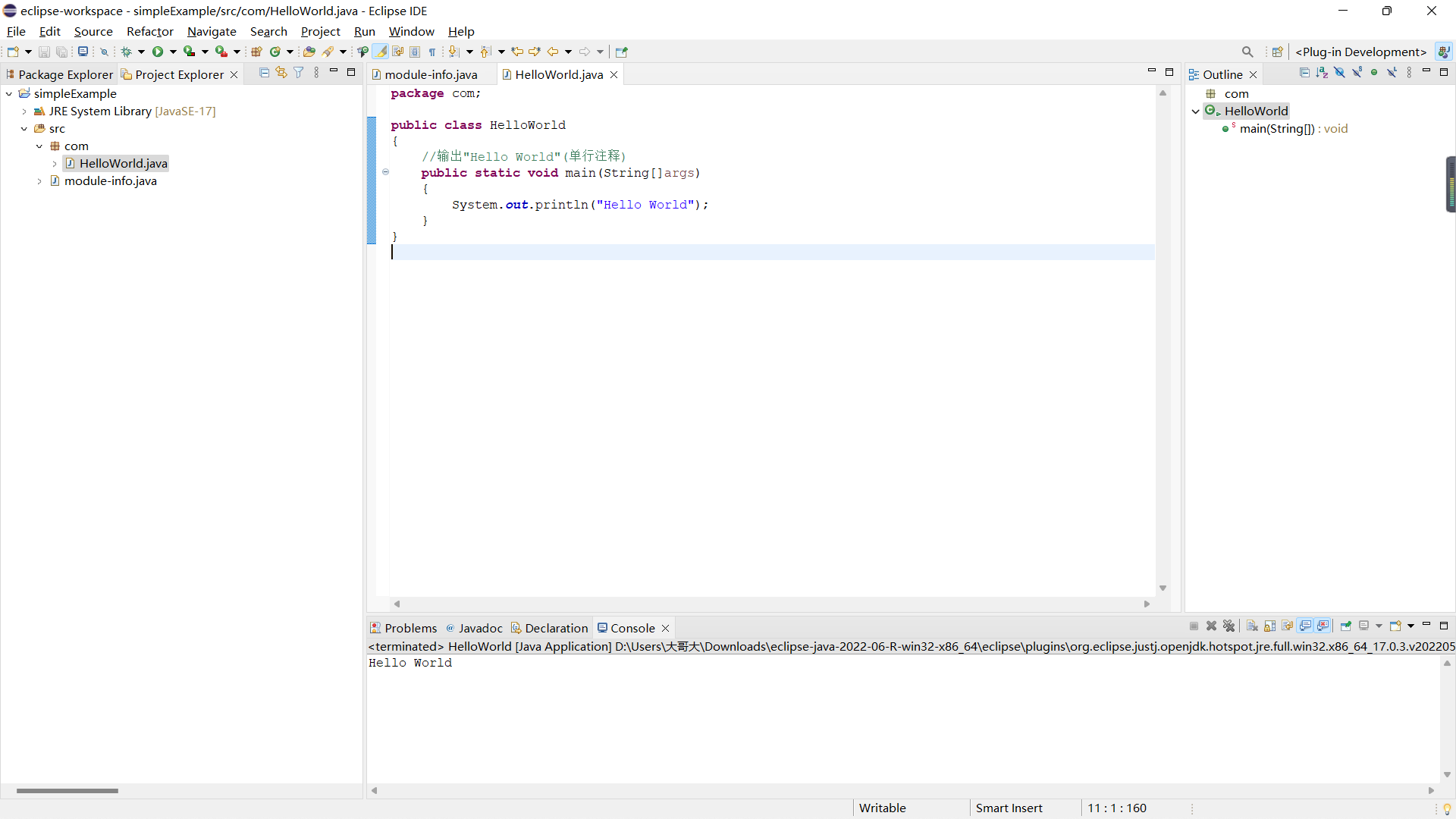
Task: Toggle Link with Editor in Package Explorer
Action: point(281,73)
